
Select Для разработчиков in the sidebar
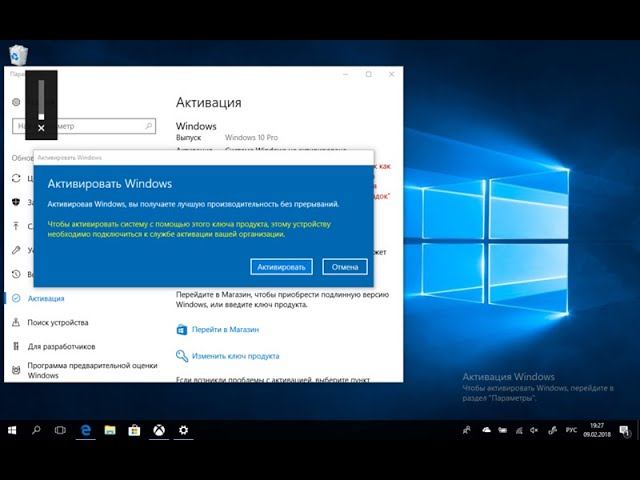[61, 347]
